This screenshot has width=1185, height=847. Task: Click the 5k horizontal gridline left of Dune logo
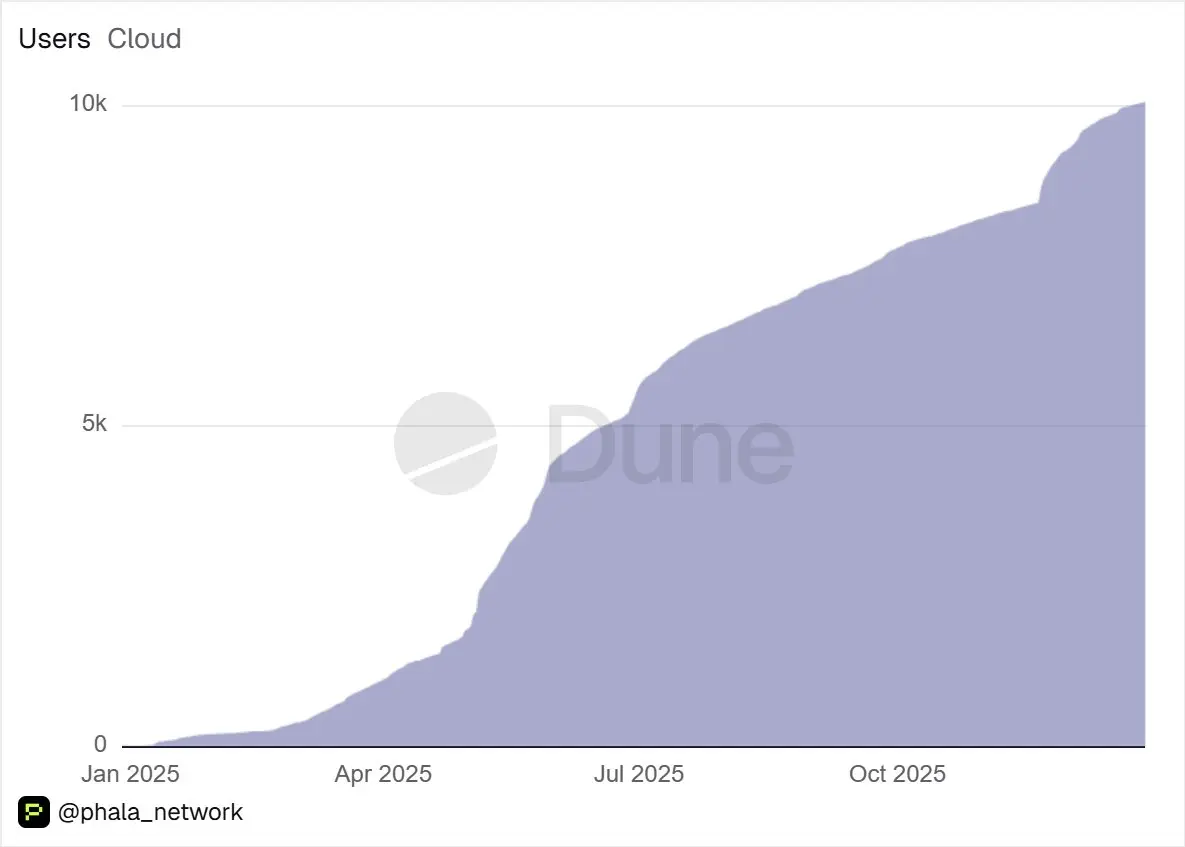point(257,426)
